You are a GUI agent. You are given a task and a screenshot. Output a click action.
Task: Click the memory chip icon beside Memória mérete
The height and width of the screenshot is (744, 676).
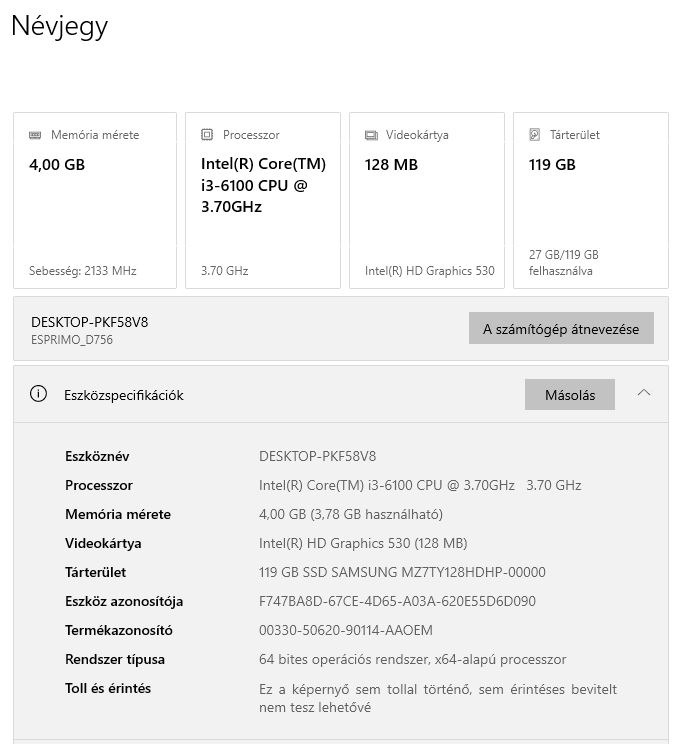36,135
